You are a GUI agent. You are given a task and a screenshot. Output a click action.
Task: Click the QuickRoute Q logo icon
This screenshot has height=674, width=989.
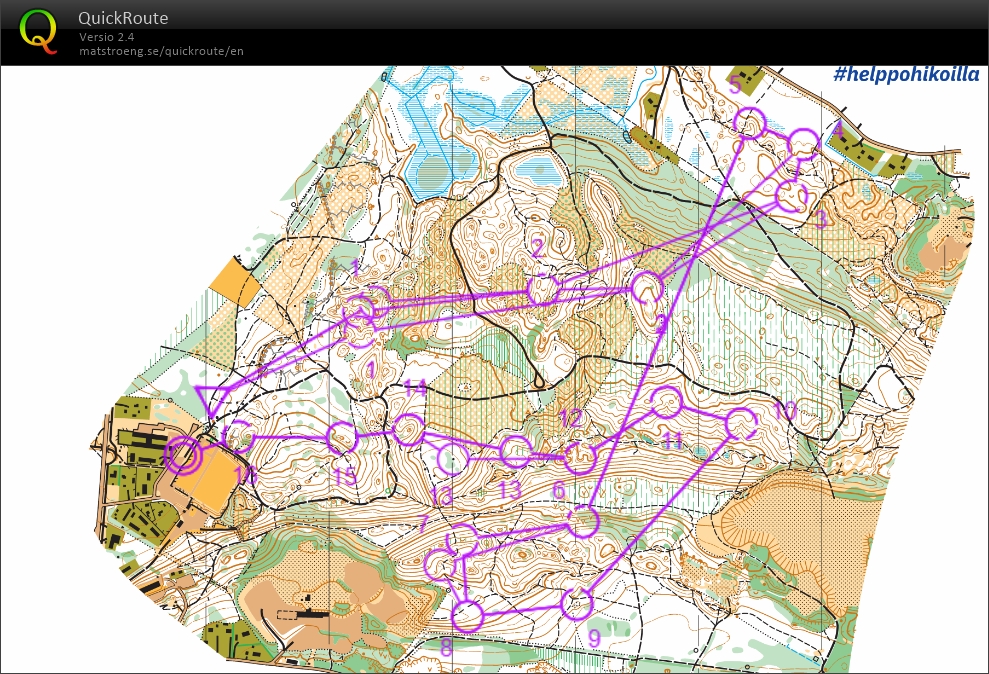pyautogui.click(x=38, y=31)
